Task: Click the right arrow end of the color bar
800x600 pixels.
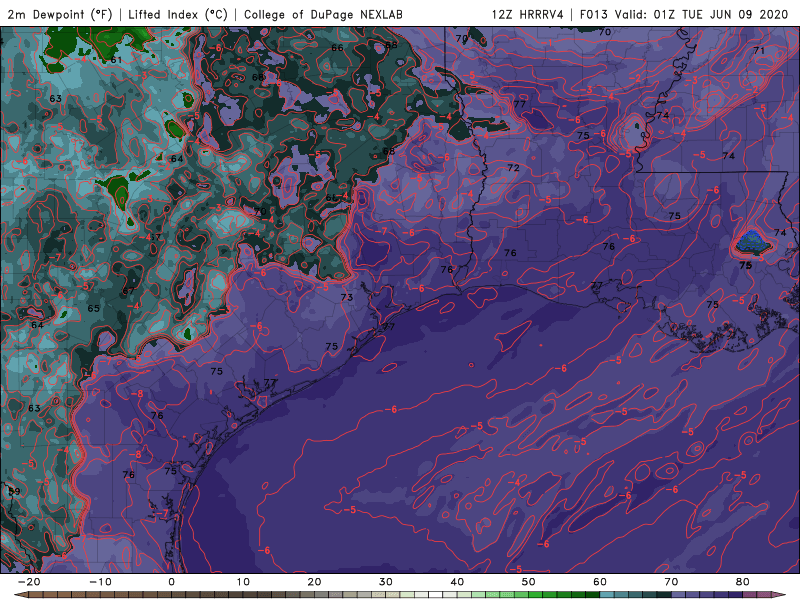Action: [x=781, y=595]
